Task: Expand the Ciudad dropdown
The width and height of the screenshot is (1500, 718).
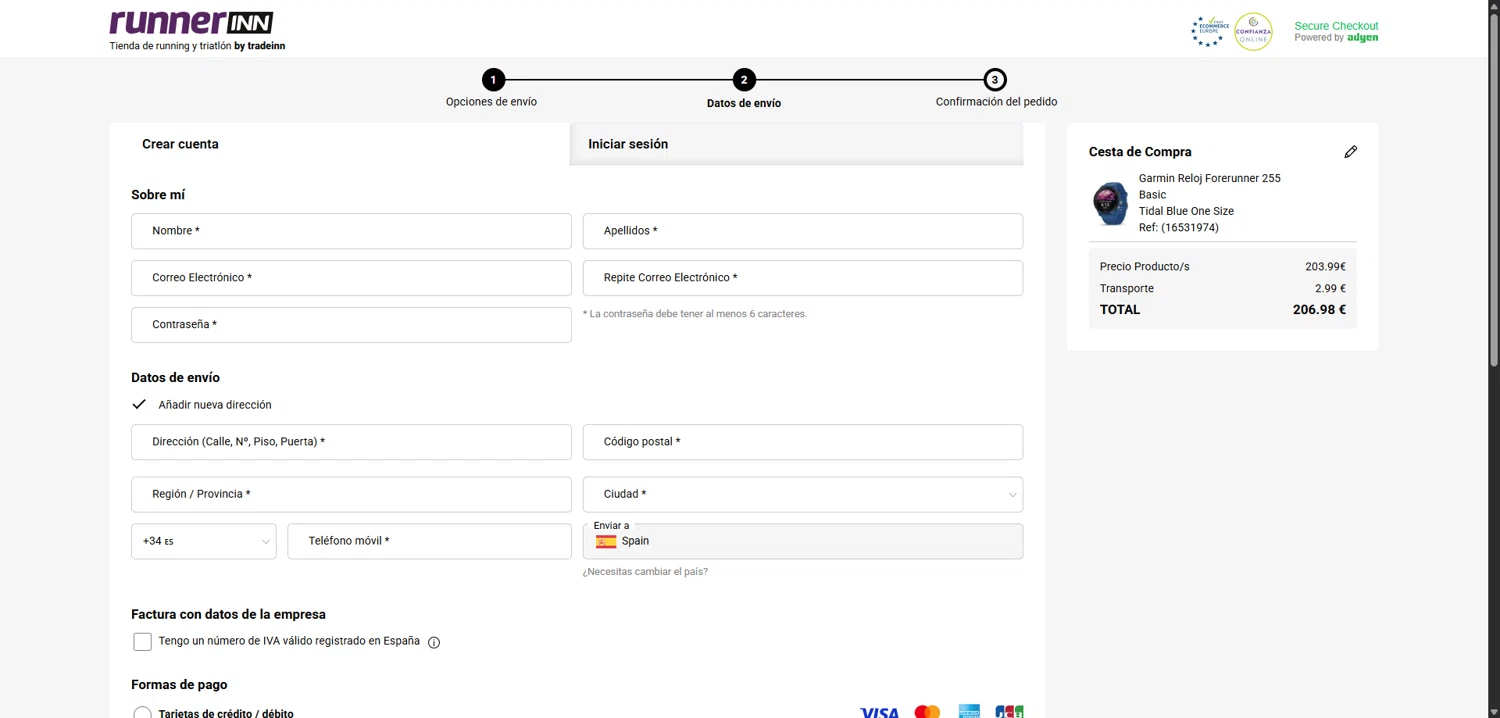Action: point(803,494)
